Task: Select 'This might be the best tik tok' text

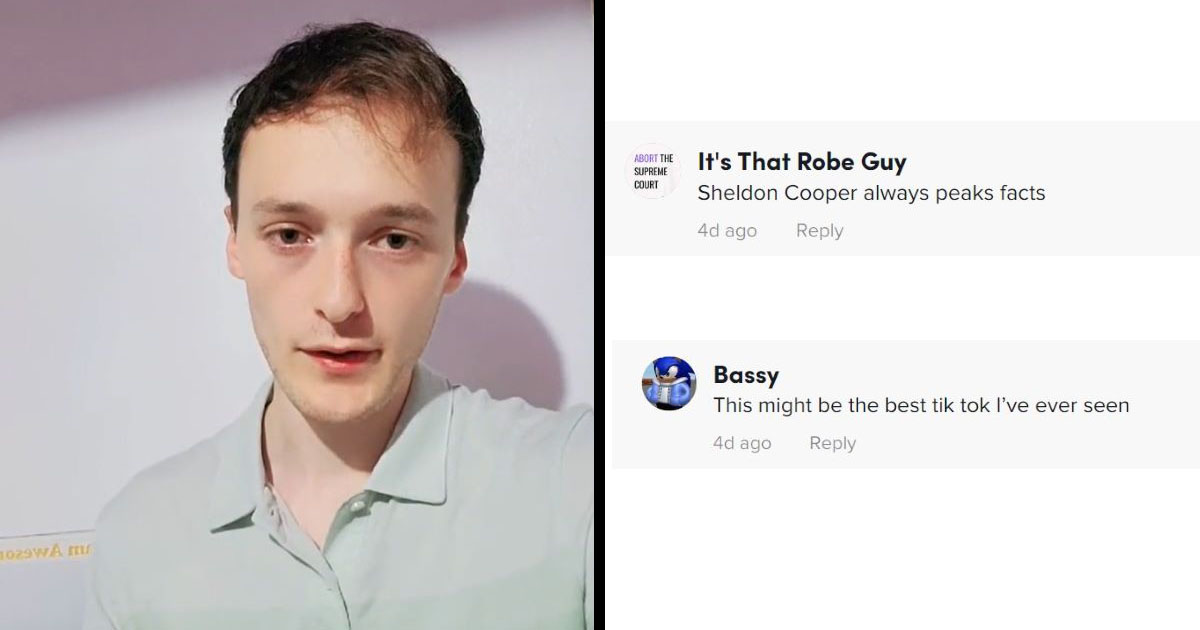Action: pos(856,405)
